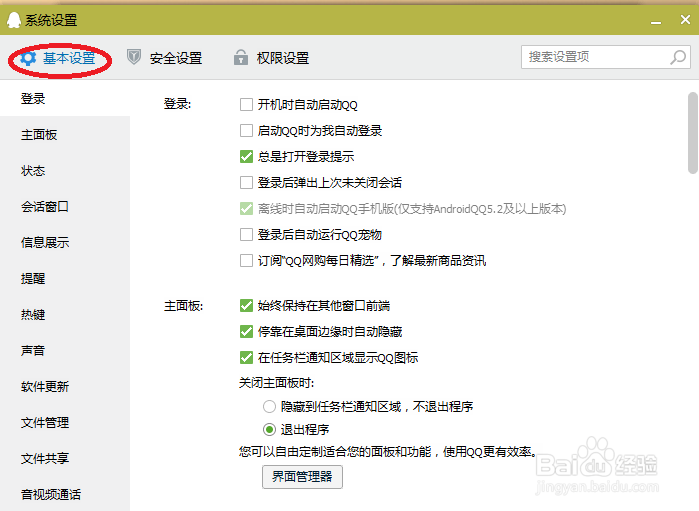This screenshot has width=699, height=511.
Task: Focus the 搜索设置项 search field
Action: [x=605, y=57]
